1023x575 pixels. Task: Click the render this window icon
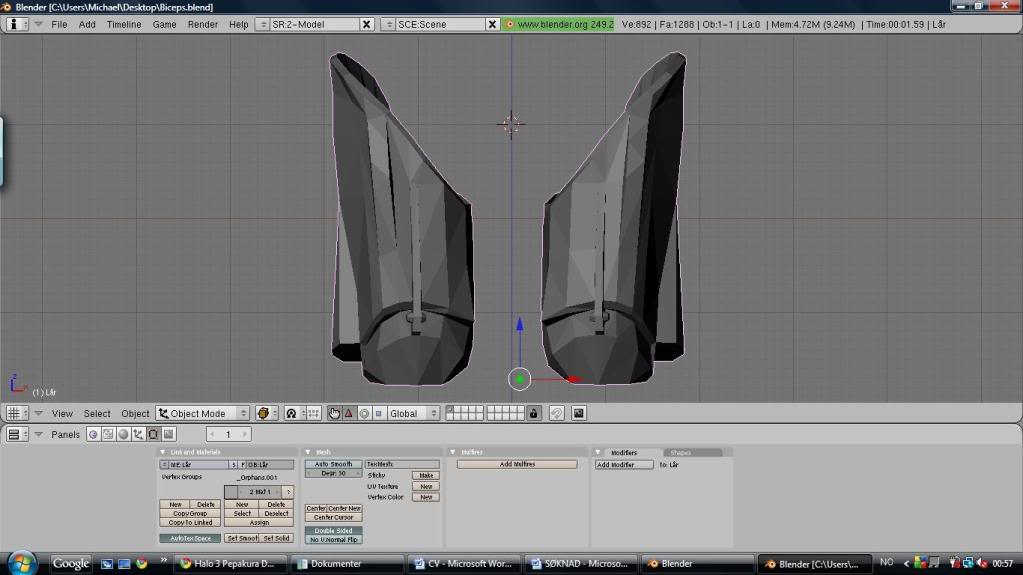pos(579,413)
